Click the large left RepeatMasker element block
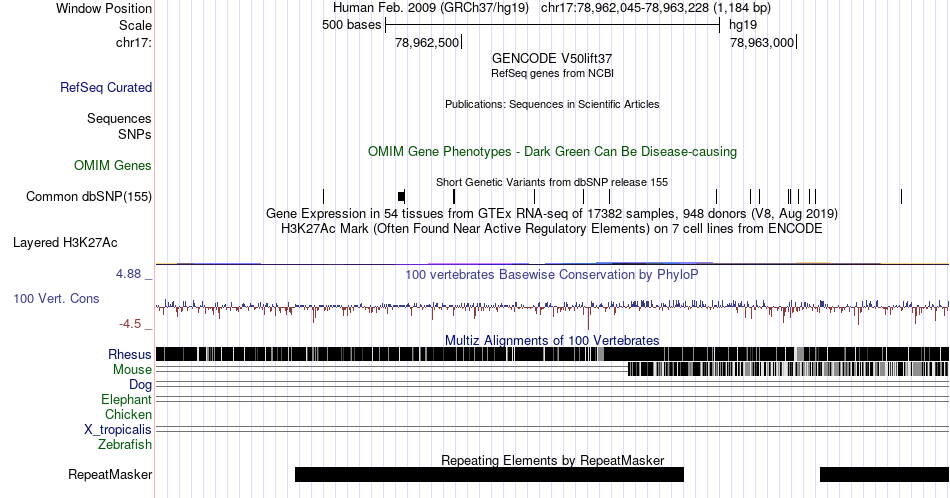The height and width of the screenshot is (498, 950). click(490, 474)
